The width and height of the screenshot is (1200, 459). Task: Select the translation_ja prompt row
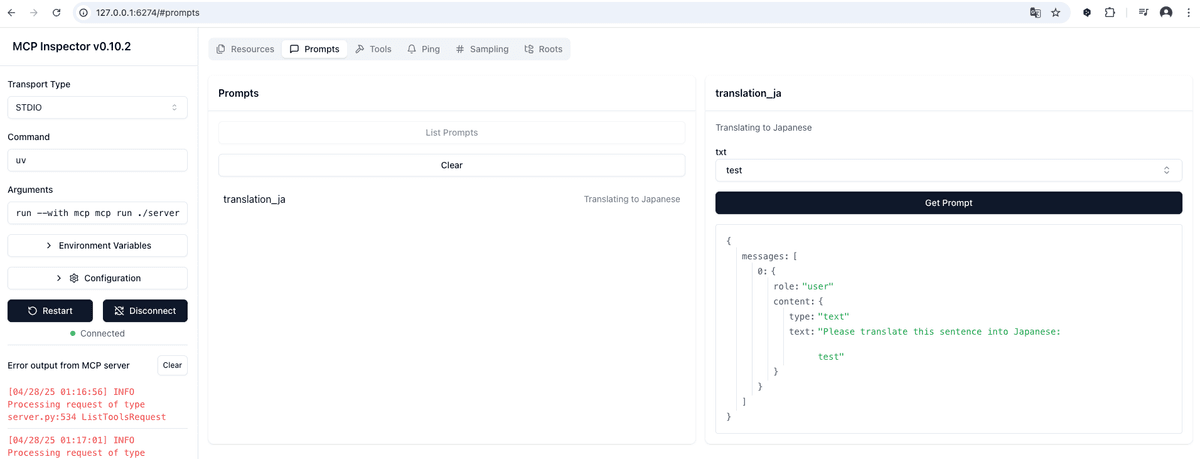[x=452, y=199]
